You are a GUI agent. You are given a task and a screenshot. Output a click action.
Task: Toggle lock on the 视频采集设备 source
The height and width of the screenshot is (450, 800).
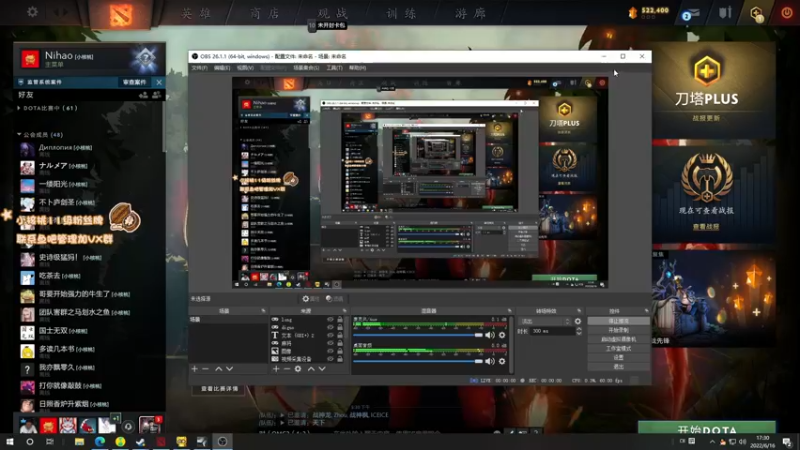[x=340, y=359]
